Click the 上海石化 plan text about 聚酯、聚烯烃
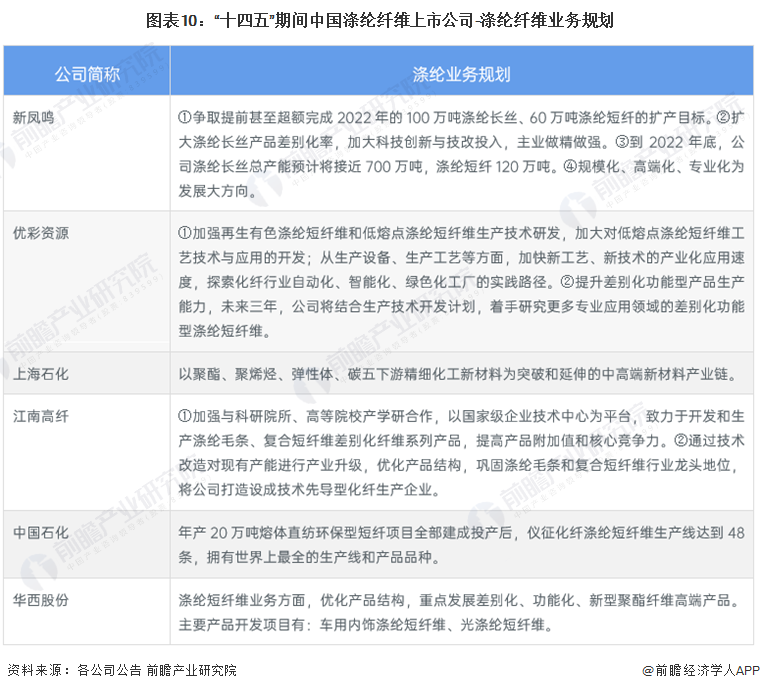The height and width of the screenshot is (691, 760). coord(459,374)
